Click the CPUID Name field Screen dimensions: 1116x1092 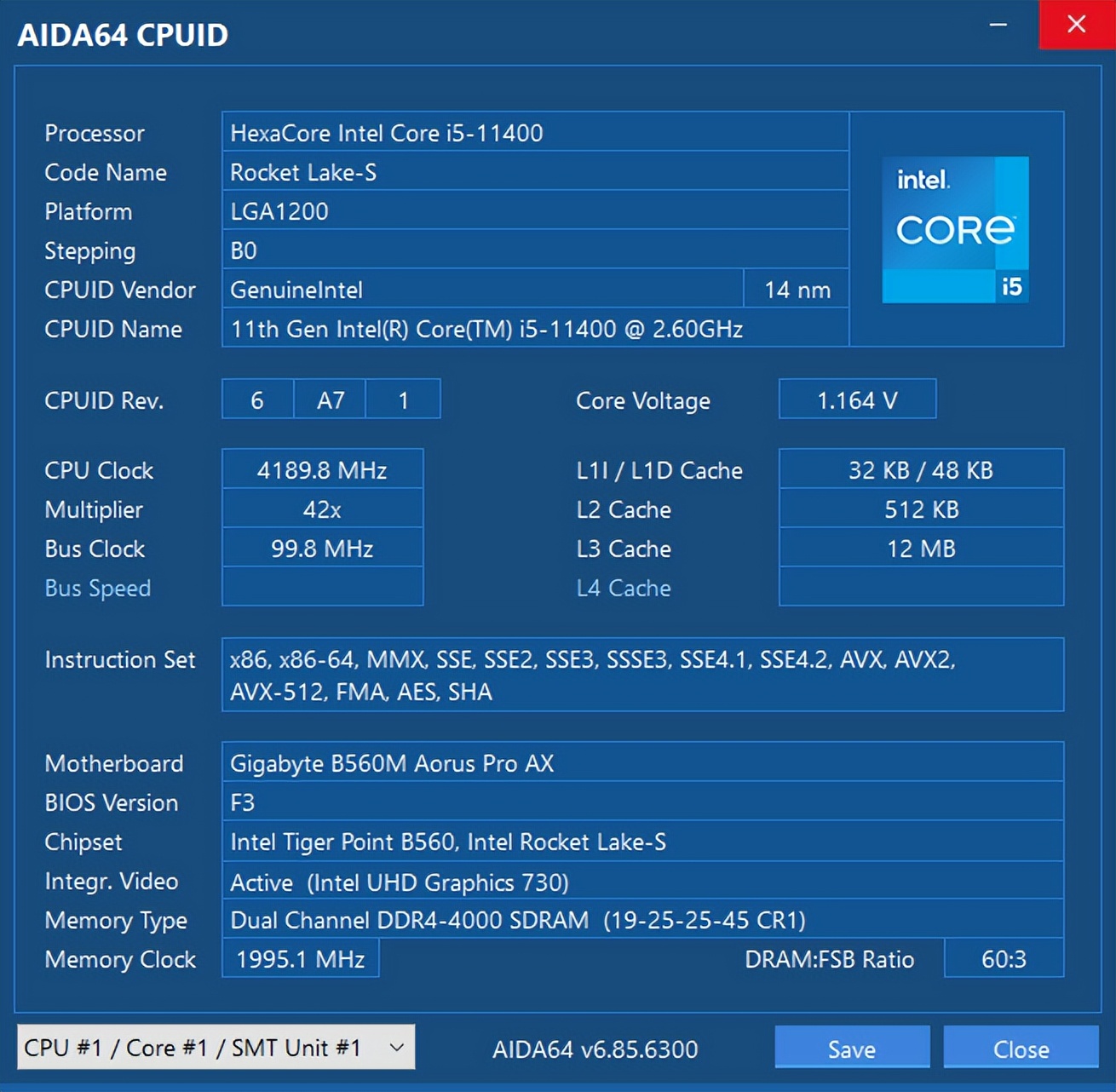pyautogui.click(x=535, y=329)
